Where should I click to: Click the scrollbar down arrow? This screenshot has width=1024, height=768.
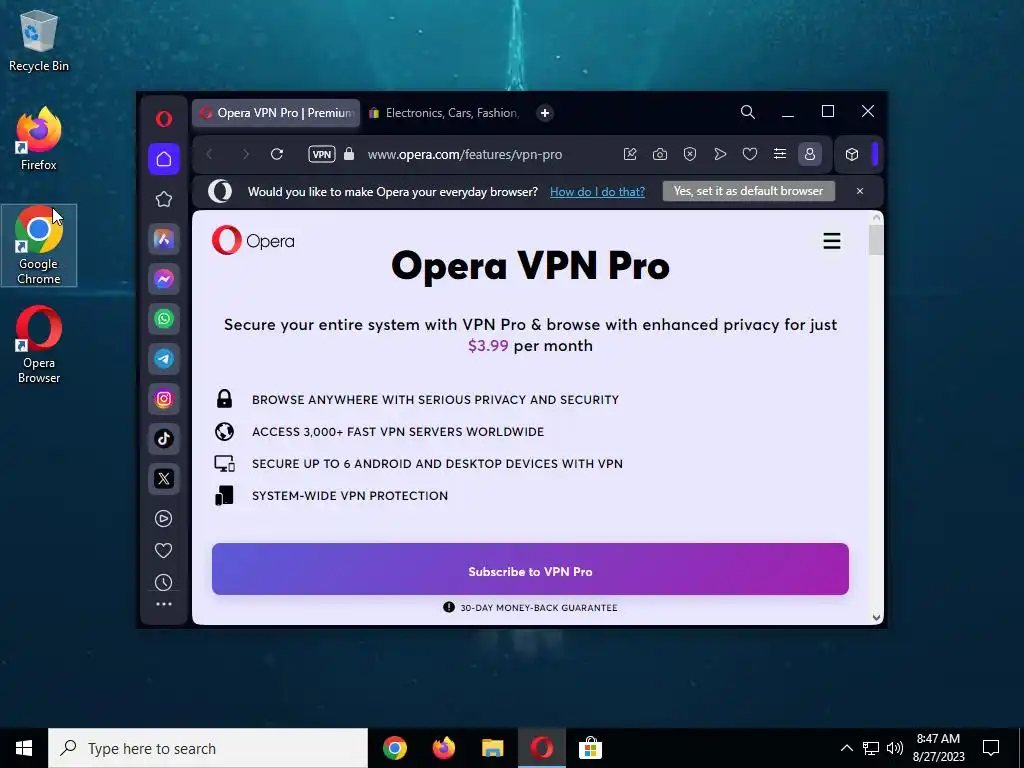876,617
